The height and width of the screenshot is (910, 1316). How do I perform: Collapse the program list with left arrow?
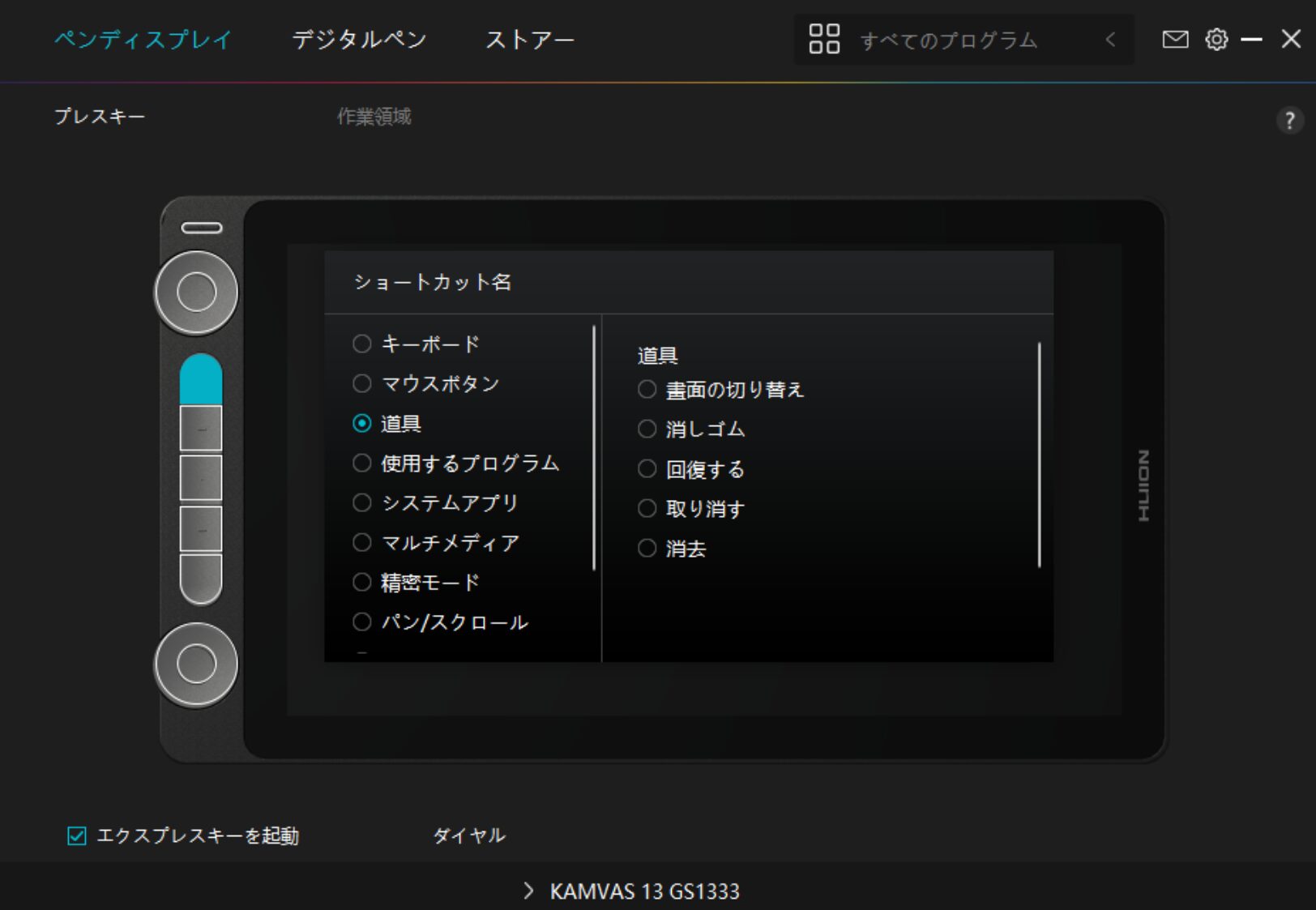[x=1110, y=40]
